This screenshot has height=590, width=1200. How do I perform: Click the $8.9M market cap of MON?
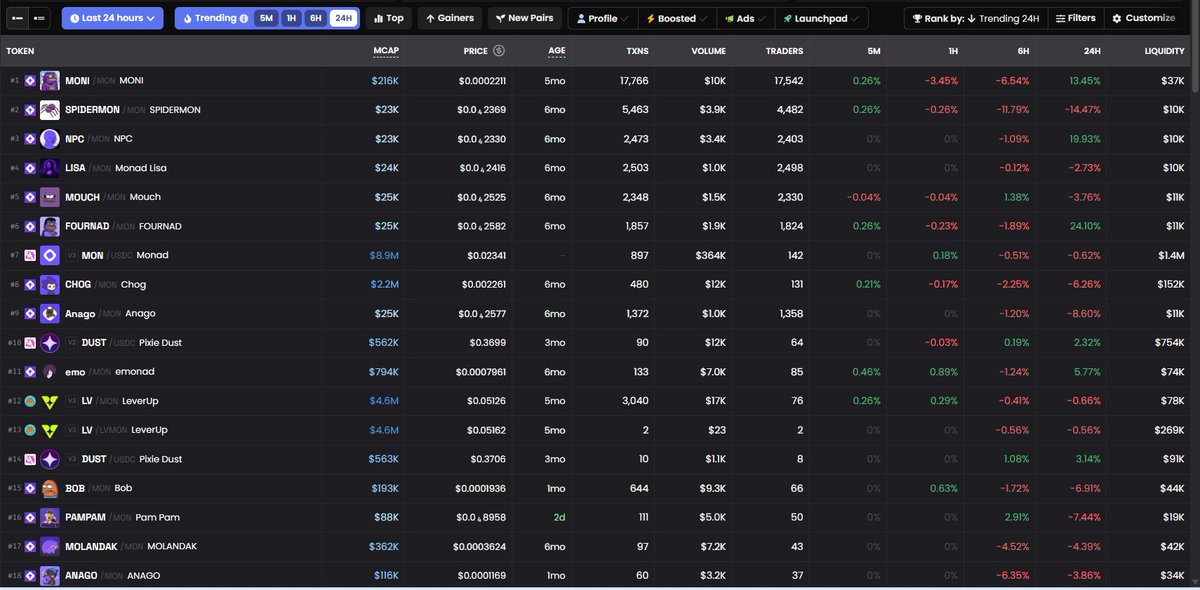click(x=384, y=255)
